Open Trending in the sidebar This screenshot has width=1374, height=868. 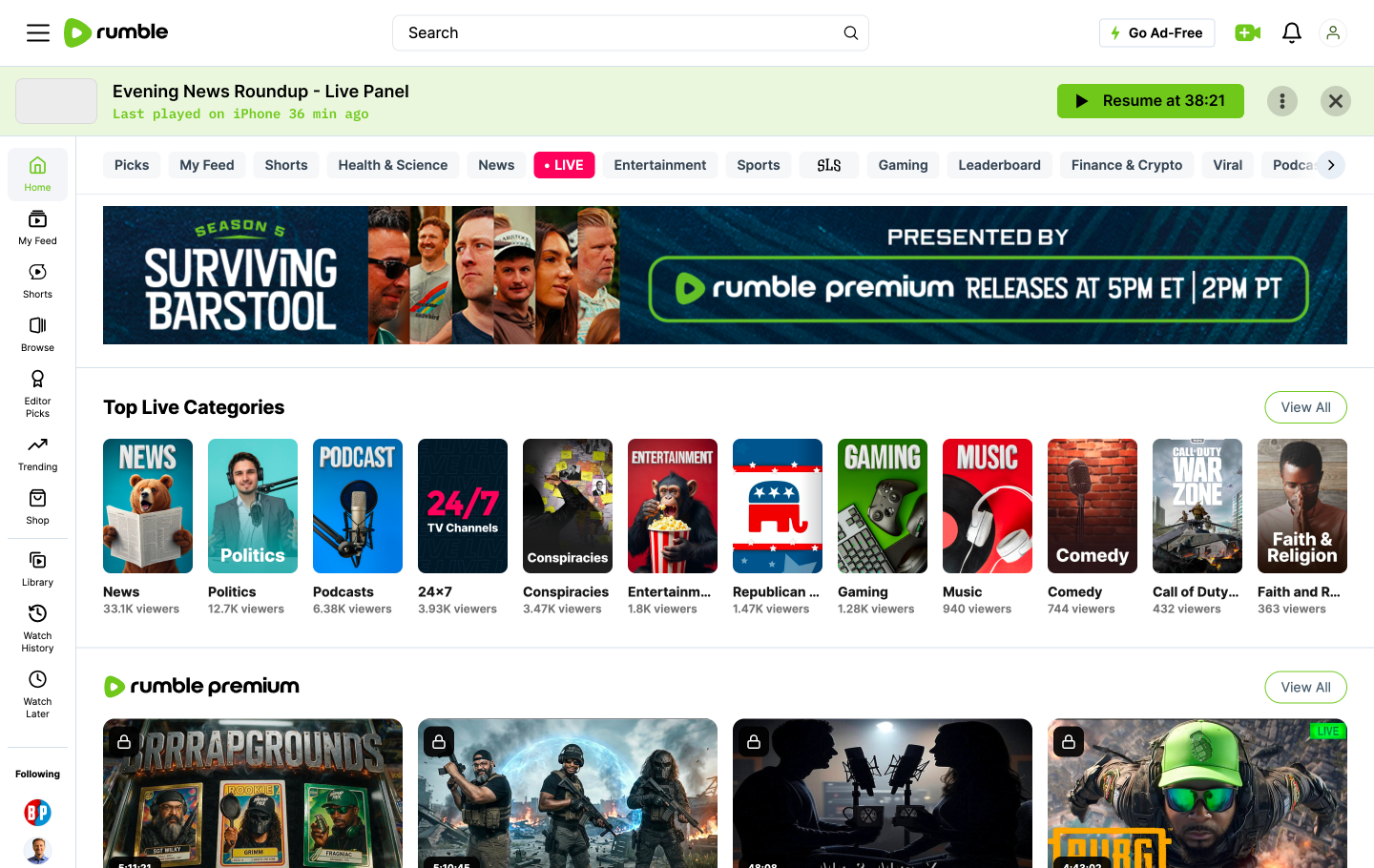coord(37,454)
